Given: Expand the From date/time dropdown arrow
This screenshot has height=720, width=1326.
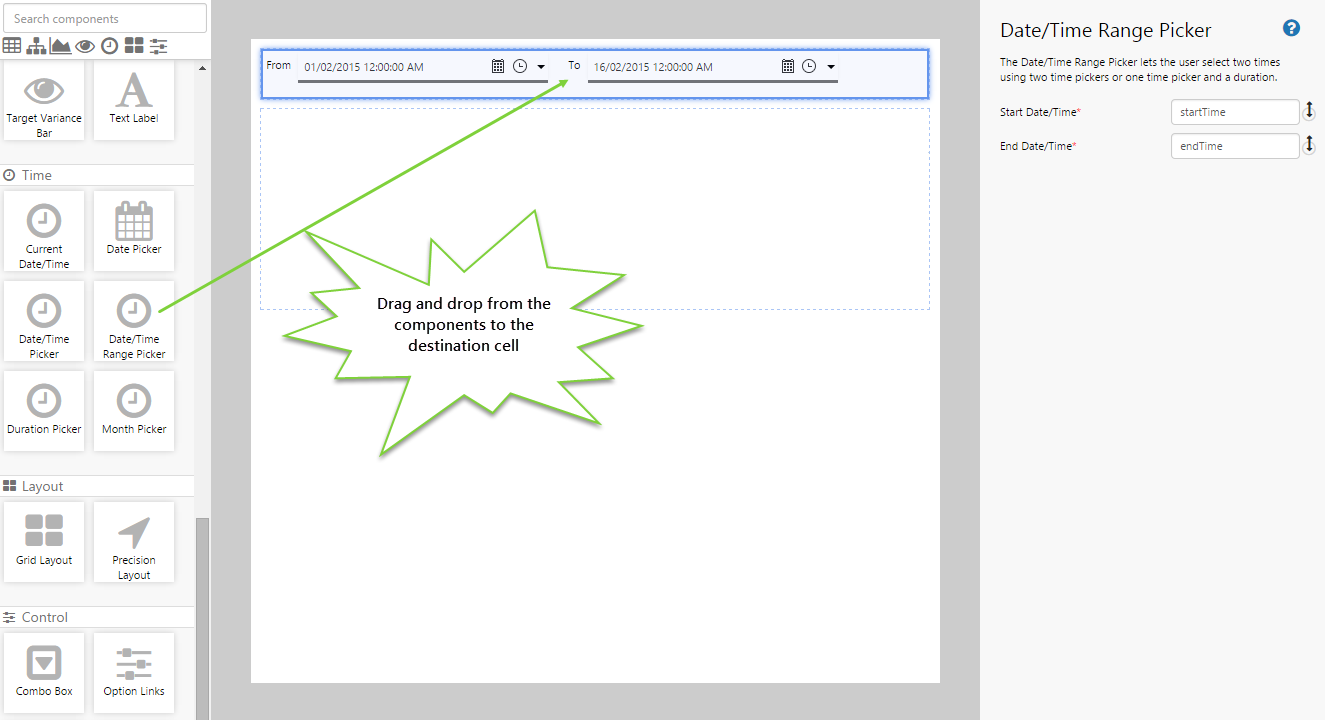Looking at the screenshot, I should pyautogui.click(x=541, y=67).
